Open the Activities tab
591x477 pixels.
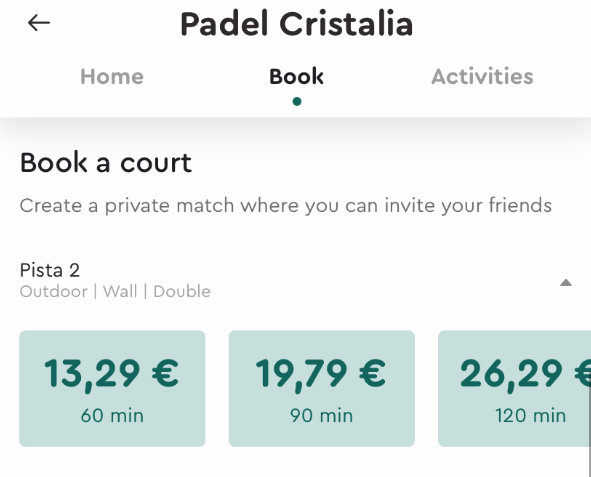coord(482,76)
